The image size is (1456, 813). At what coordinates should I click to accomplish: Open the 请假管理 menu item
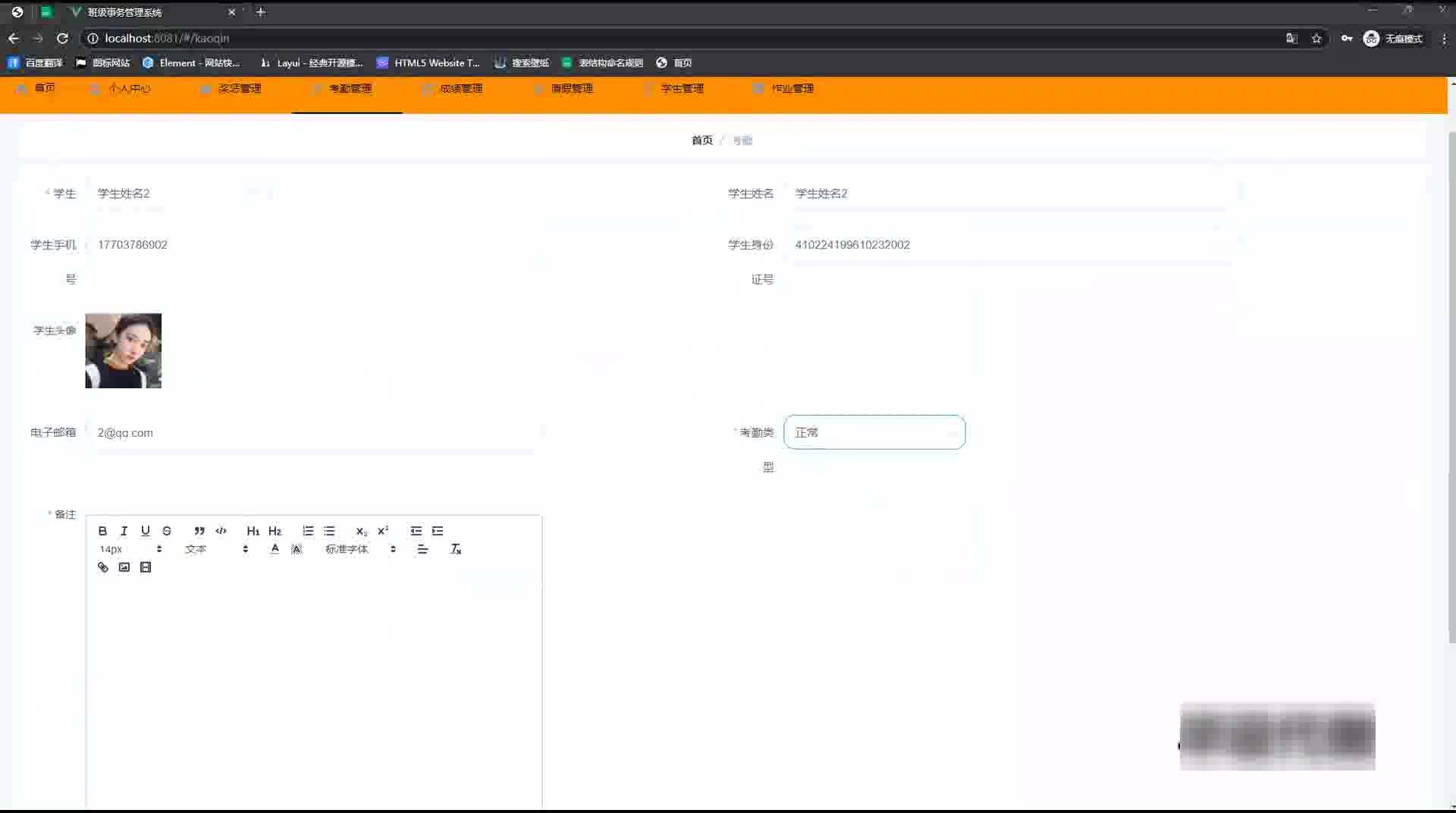point(563,89)
